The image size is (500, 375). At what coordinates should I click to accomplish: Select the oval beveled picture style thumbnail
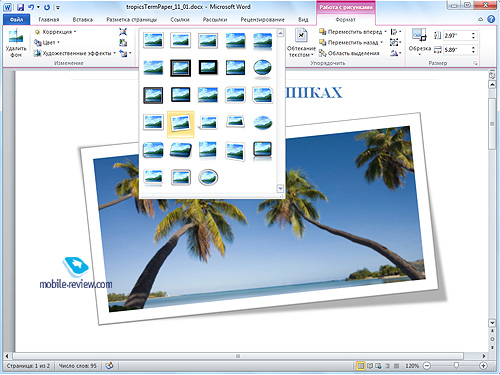[263, 68]
